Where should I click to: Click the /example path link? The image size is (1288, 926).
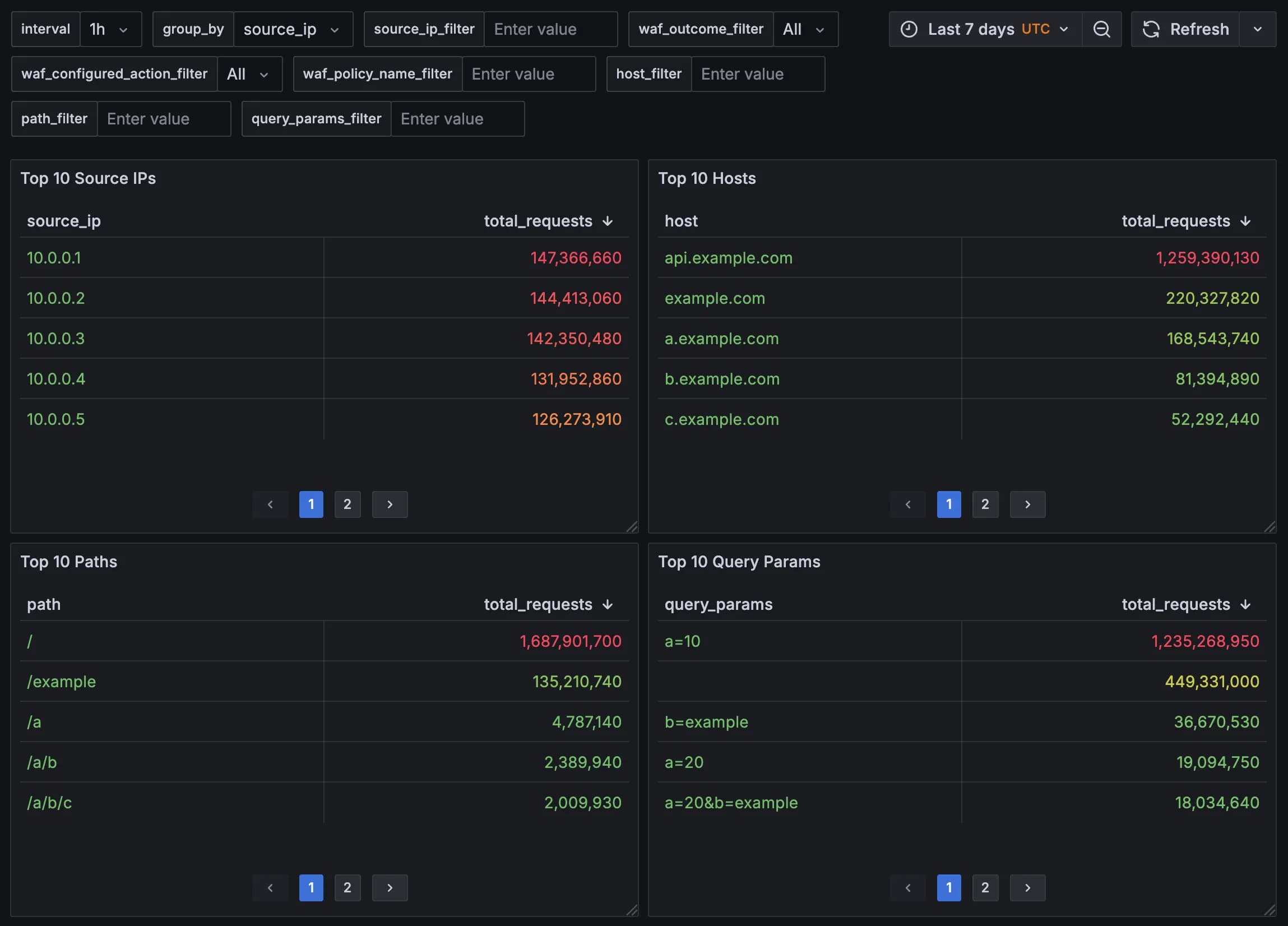(x=61, y=682)
